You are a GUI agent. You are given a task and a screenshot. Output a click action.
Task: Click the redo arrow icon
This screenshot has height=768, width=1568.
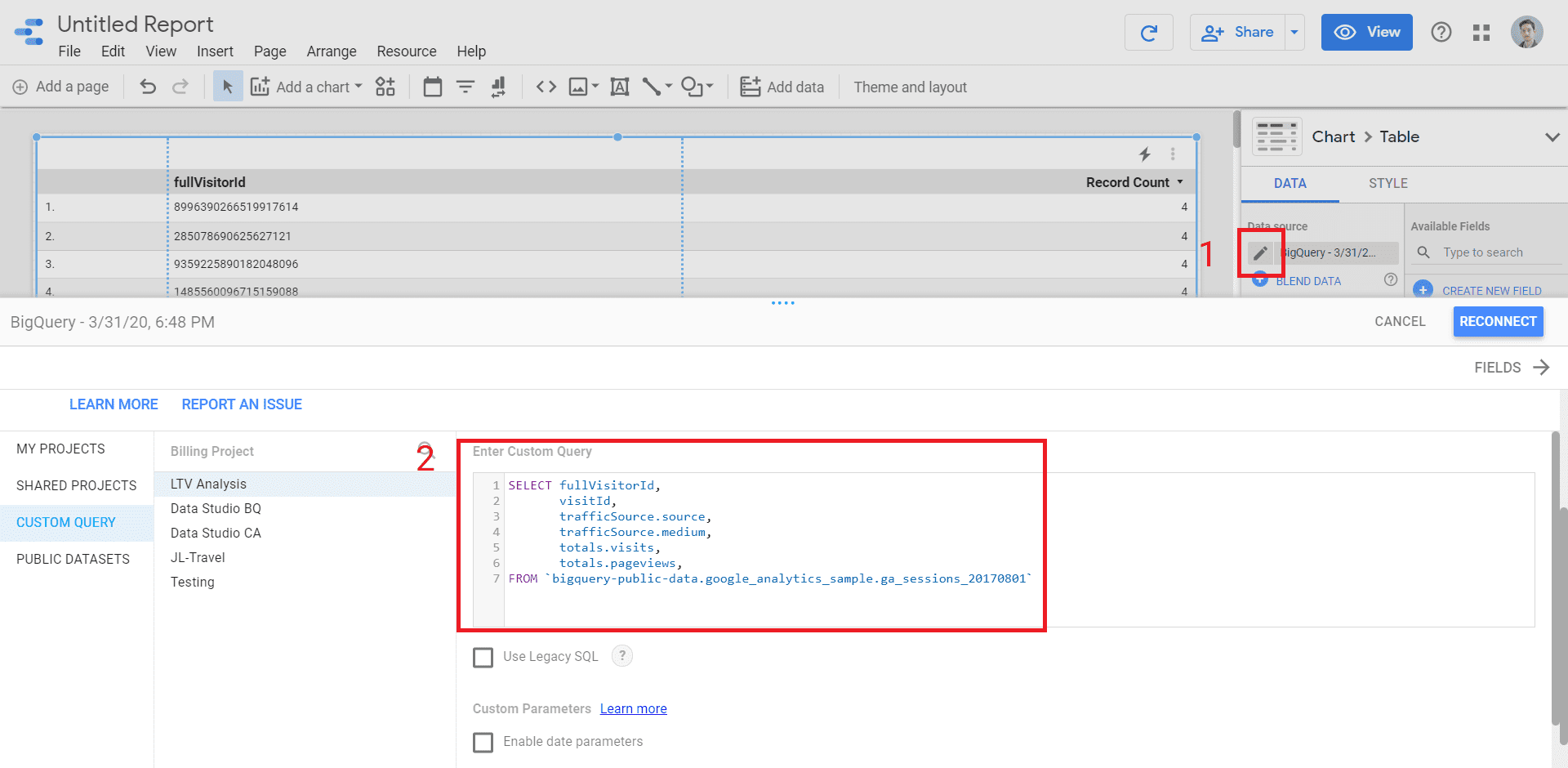pos(180,87)
